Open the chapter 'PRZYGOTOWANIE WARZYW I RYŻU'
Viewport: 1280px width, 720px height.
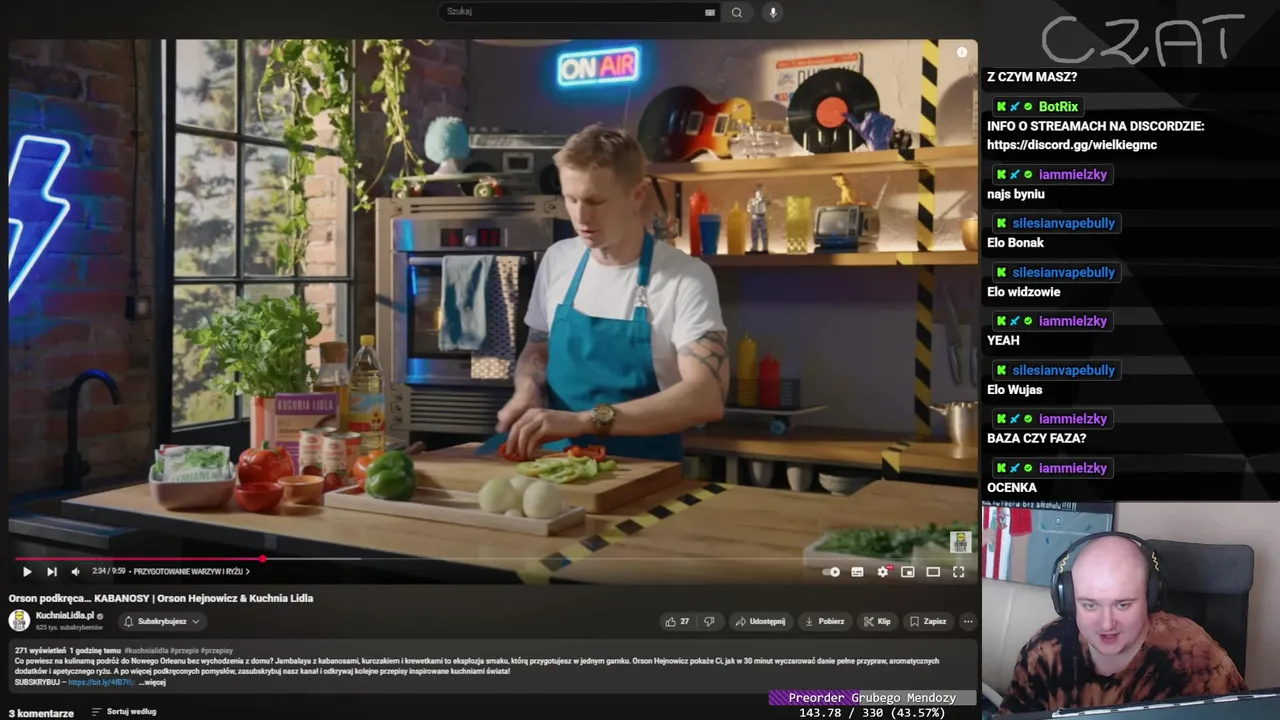point(191,572)
